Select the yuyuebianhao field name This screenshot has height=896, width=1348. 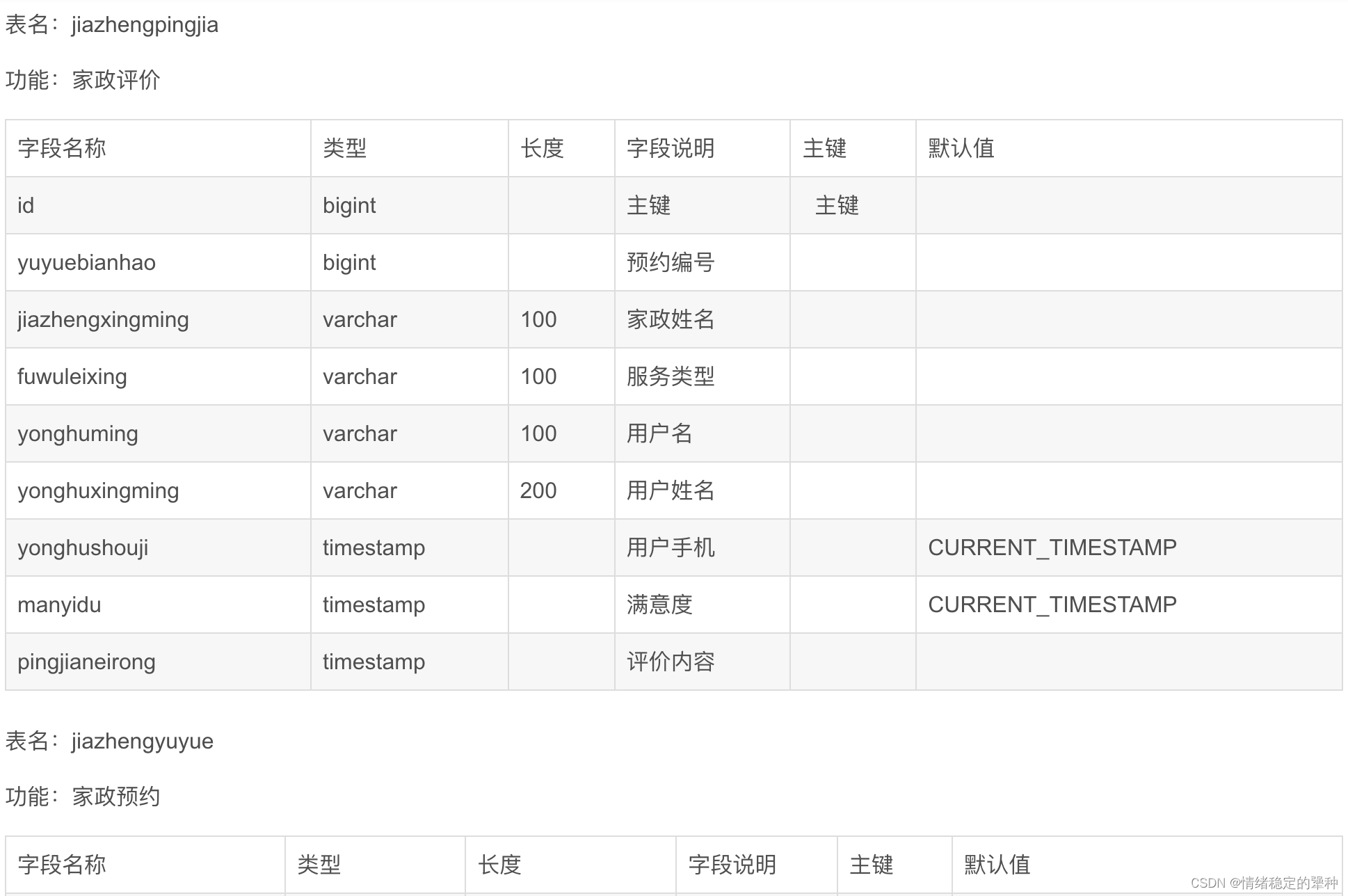[x=86, y=263]
